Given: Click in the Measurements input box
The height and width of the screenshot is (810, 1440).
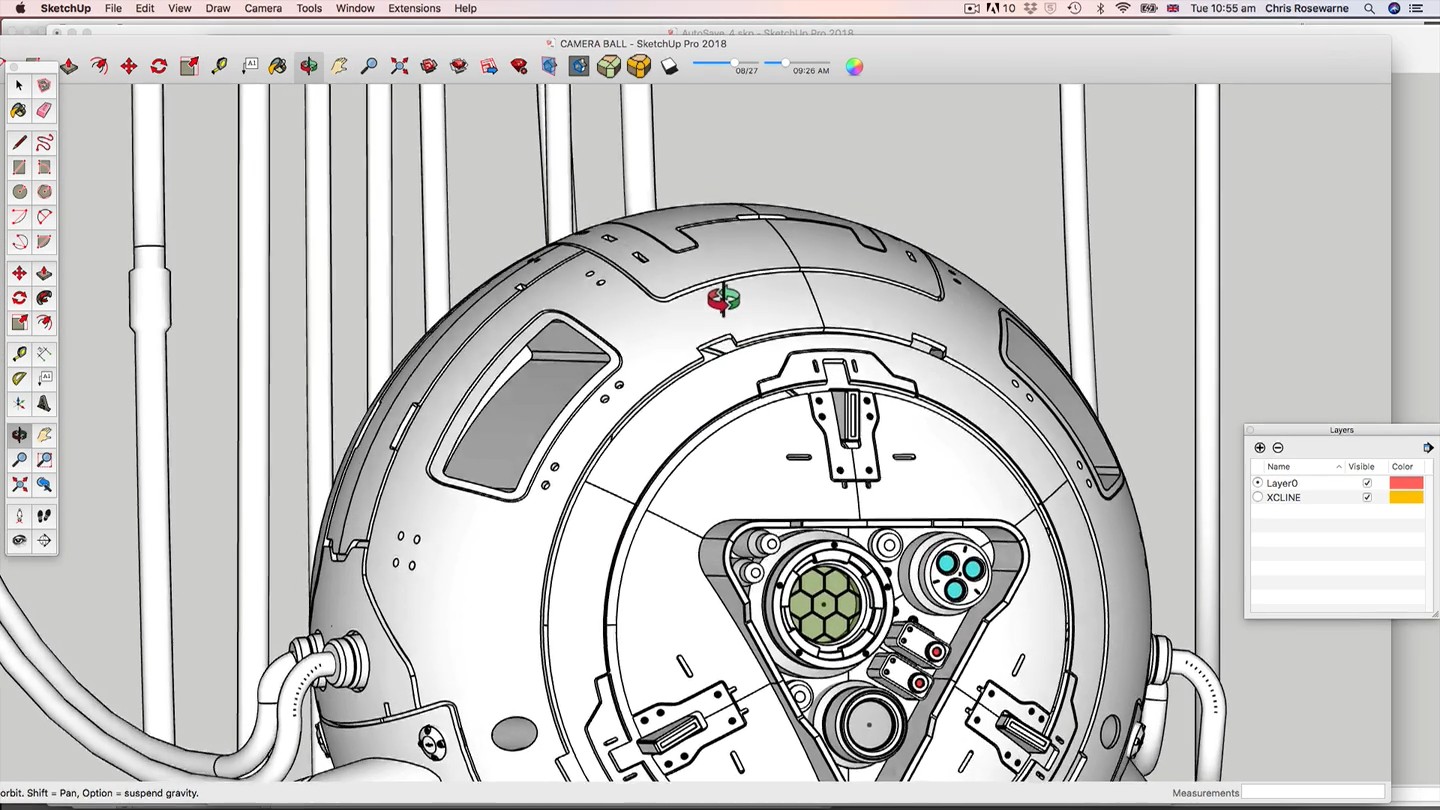Looking at the screenshot, I should (x=1312, y=793).
